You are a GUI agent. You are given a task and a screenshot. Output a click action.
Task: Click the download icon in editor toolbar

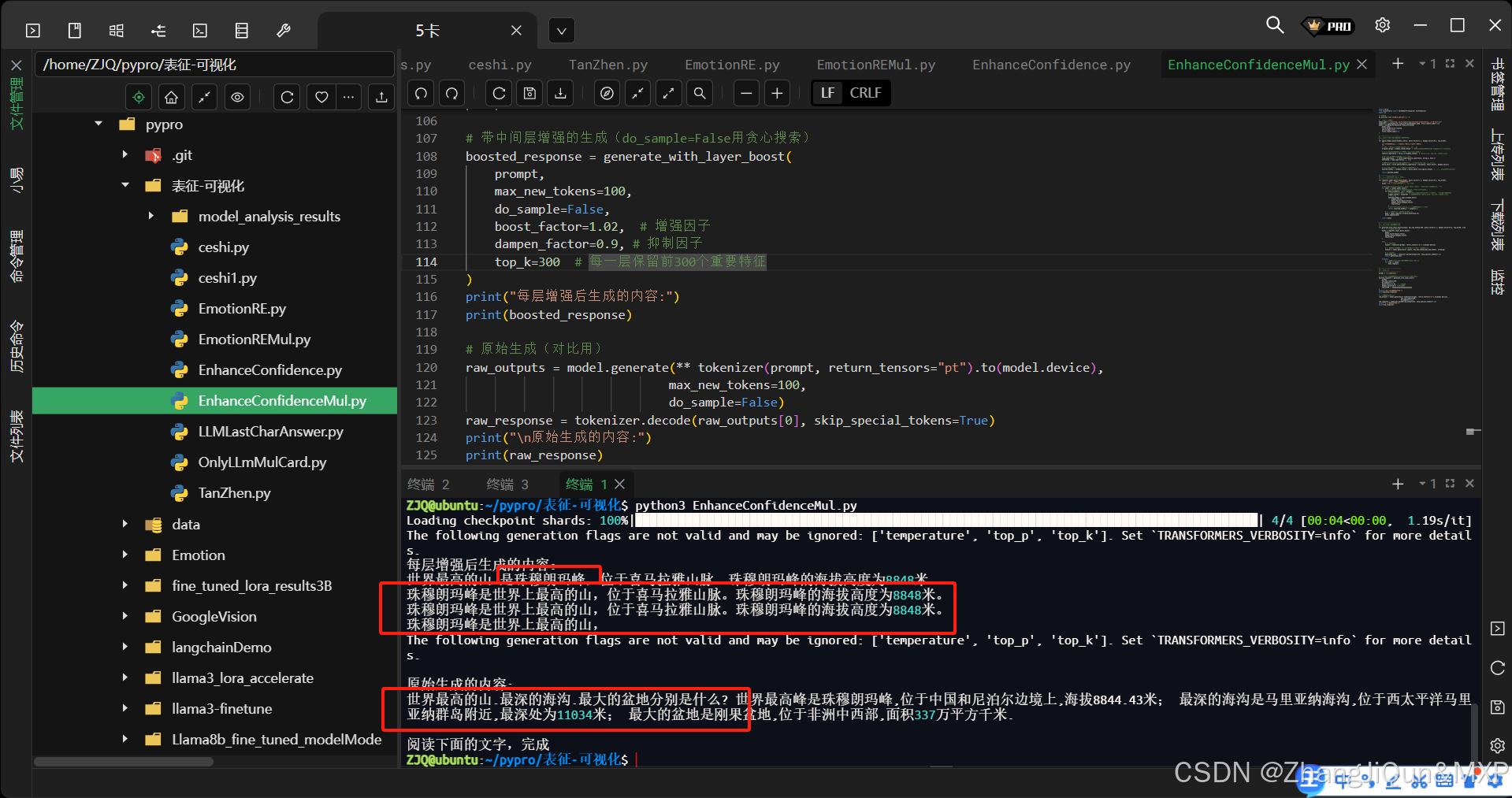pyautogui.click(x=560, y=93)
